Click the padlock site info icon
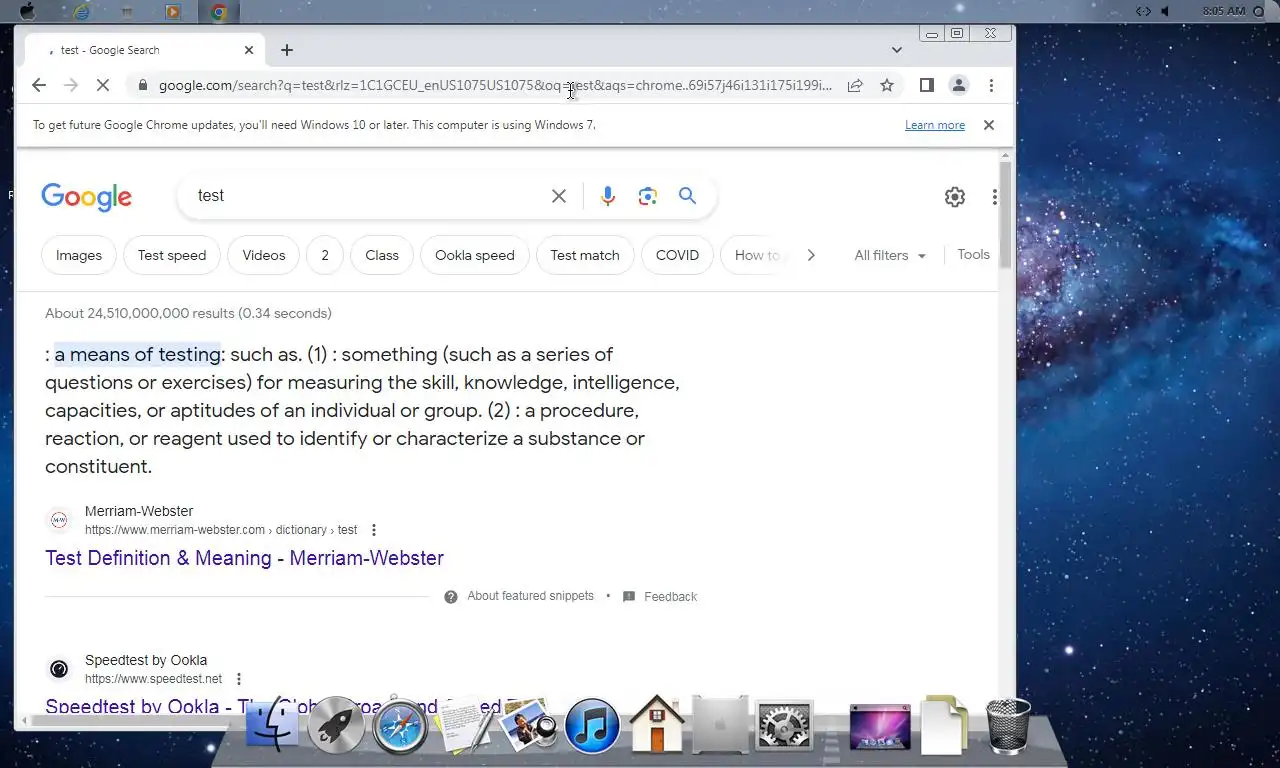 pos(142,85)
